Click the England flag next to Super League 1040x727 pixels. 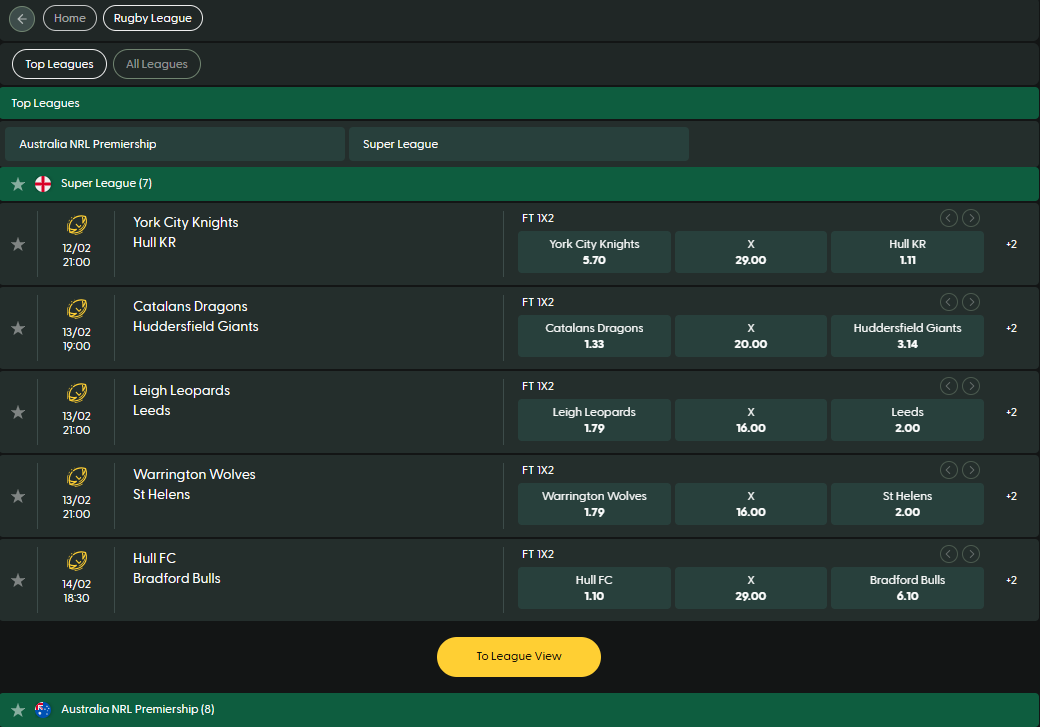coord(45,183)
